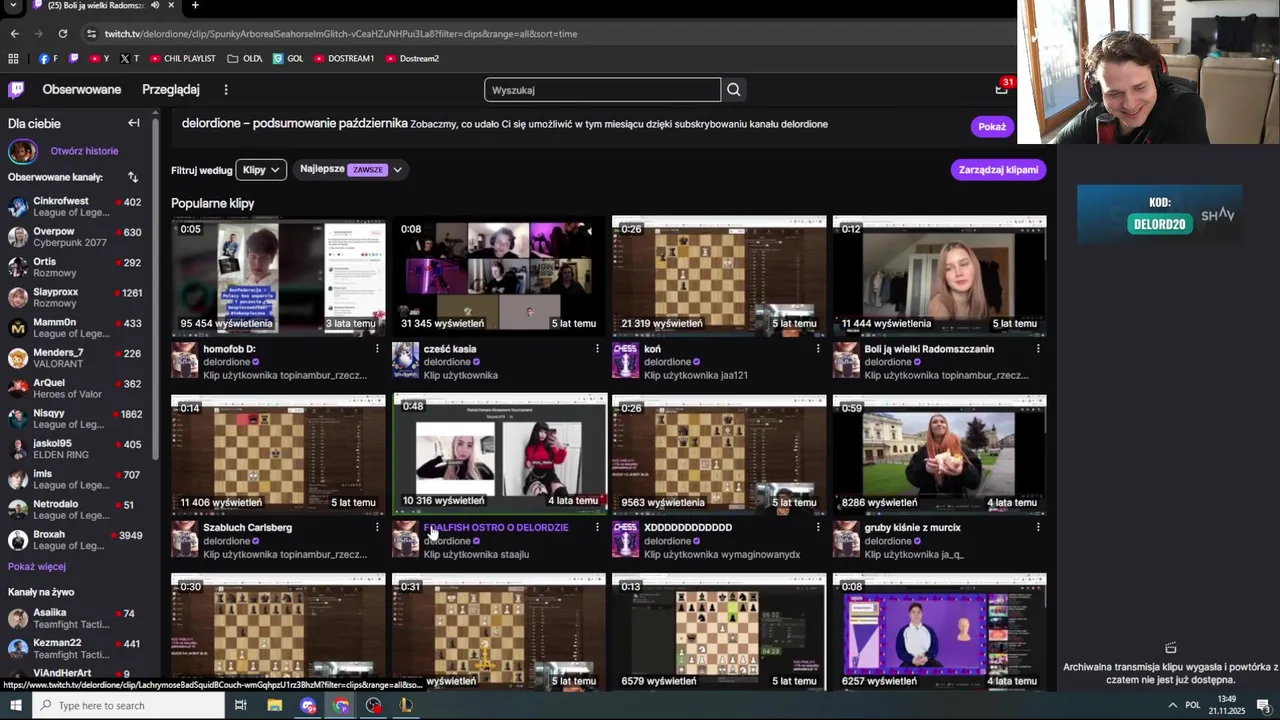1280x720 pixels.
Task: Open the notifications inbox with badge 31
Action: (1001, 89)
